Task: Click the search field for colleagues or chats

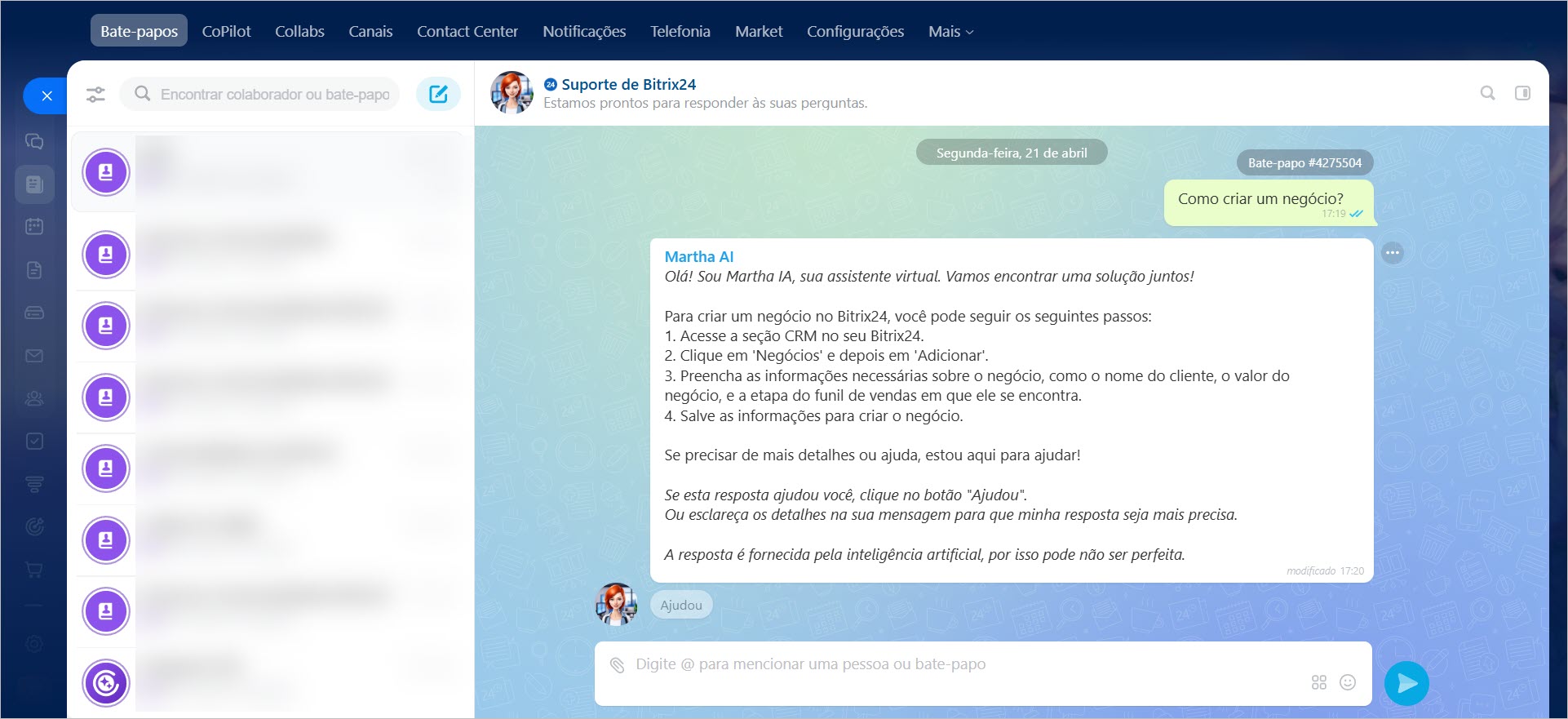Action: click(x=259, y=94)
